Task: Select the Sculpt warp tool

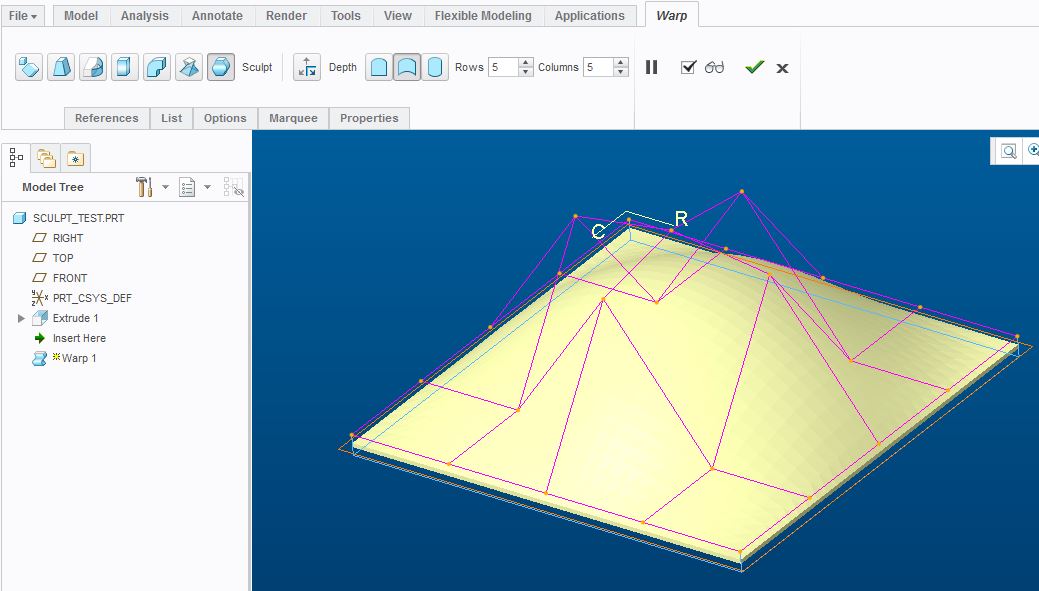Action: tap(221, 67)
